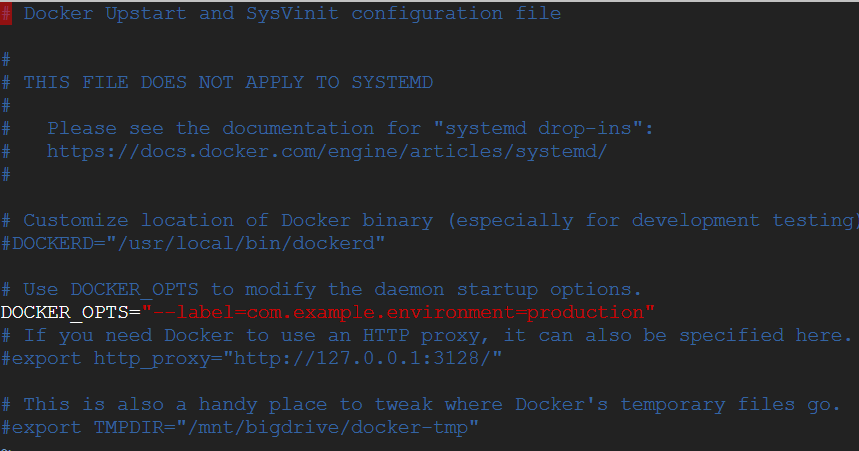This screenshot has height=451, width=859.
Task: Click the word Upstart in first line
Action: coord(146,13)
